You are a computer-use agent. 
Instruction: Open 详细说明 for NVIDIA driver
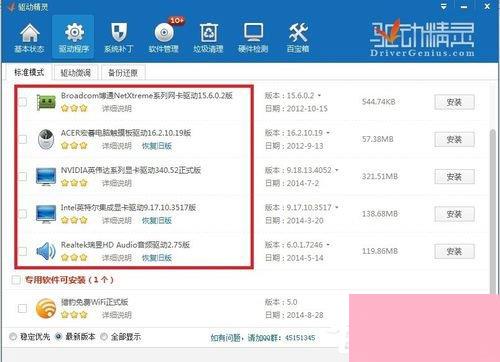point(117,183)
